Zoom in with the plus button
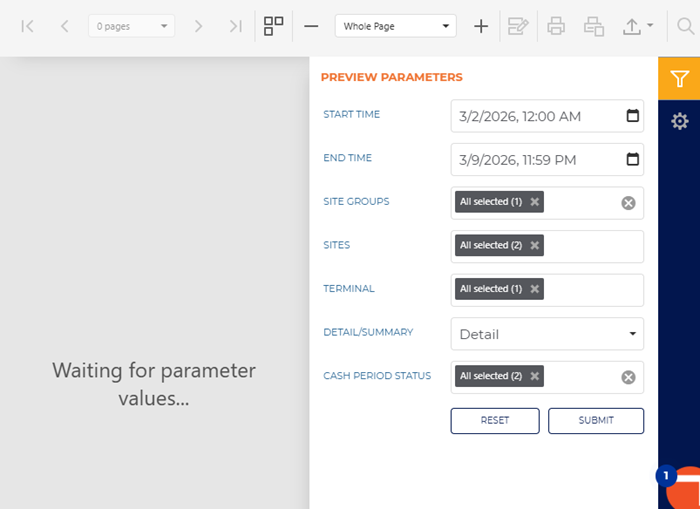The image size is (700, 509). [x=481, y=26]
